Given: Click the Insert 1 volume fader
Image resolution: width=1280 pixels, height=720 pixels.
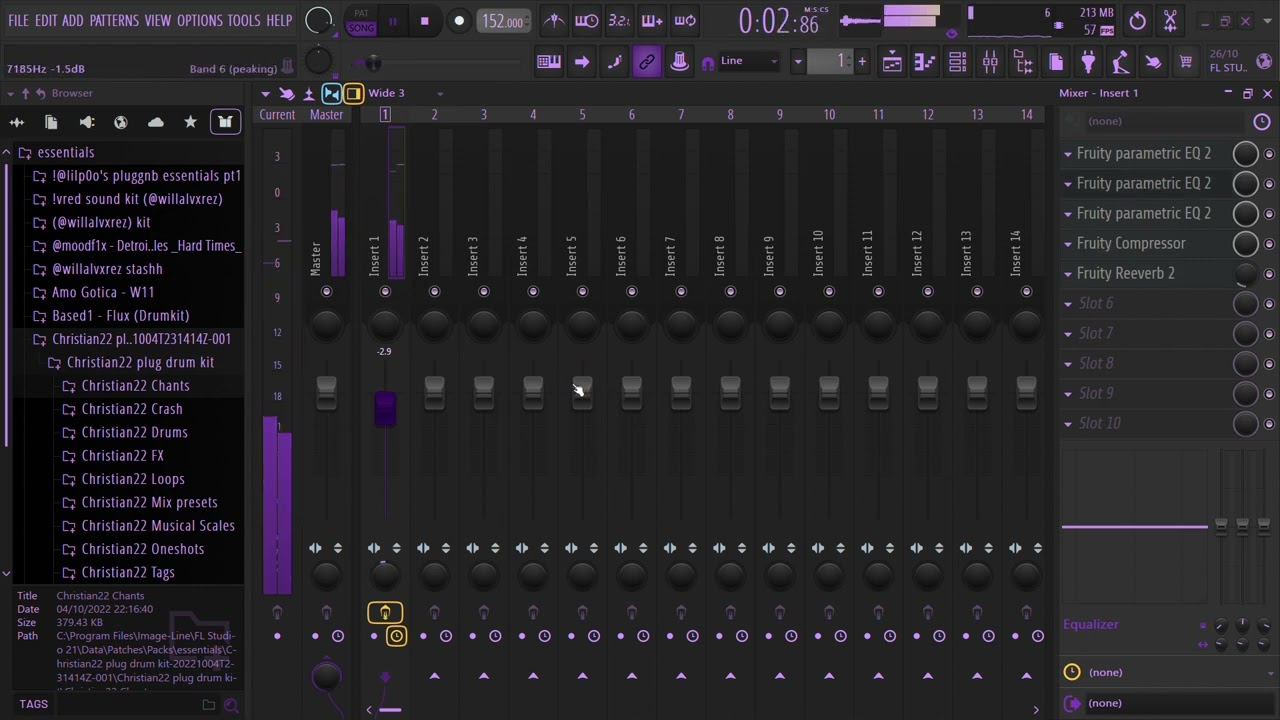Looking at the screenshot, I should point(385,408).
